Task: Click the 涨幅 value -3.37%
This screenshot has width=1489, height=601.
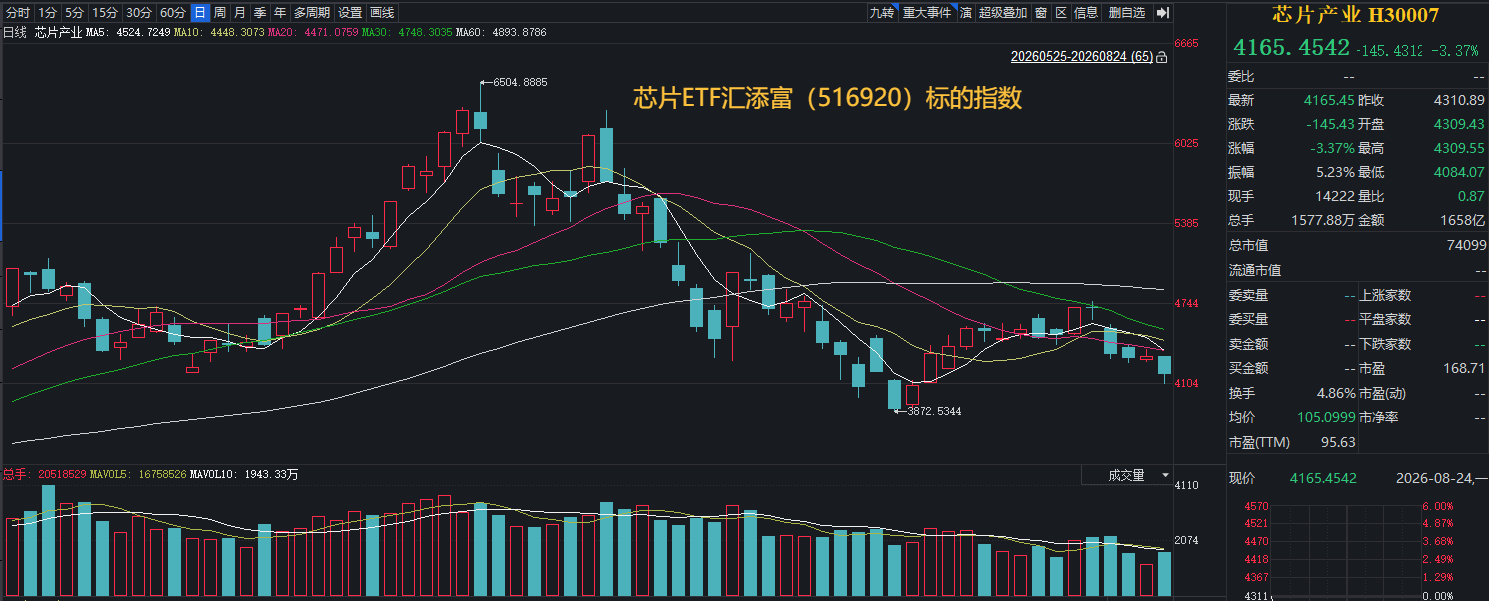Action: point(1333,148)
